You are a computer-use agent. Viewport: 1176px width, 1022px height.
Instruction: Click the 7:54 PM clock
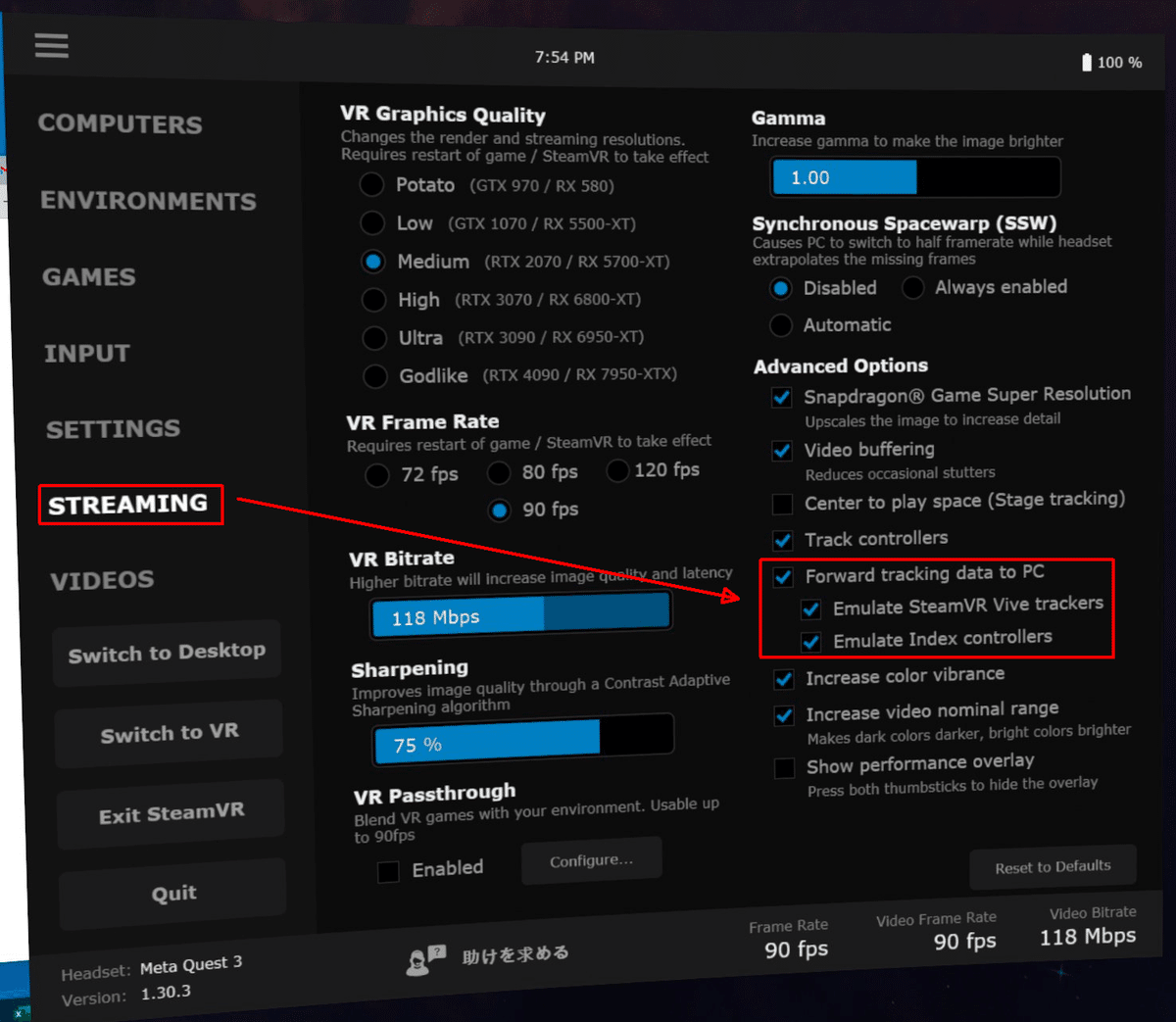pyautogui.click(x=564, y=58)
